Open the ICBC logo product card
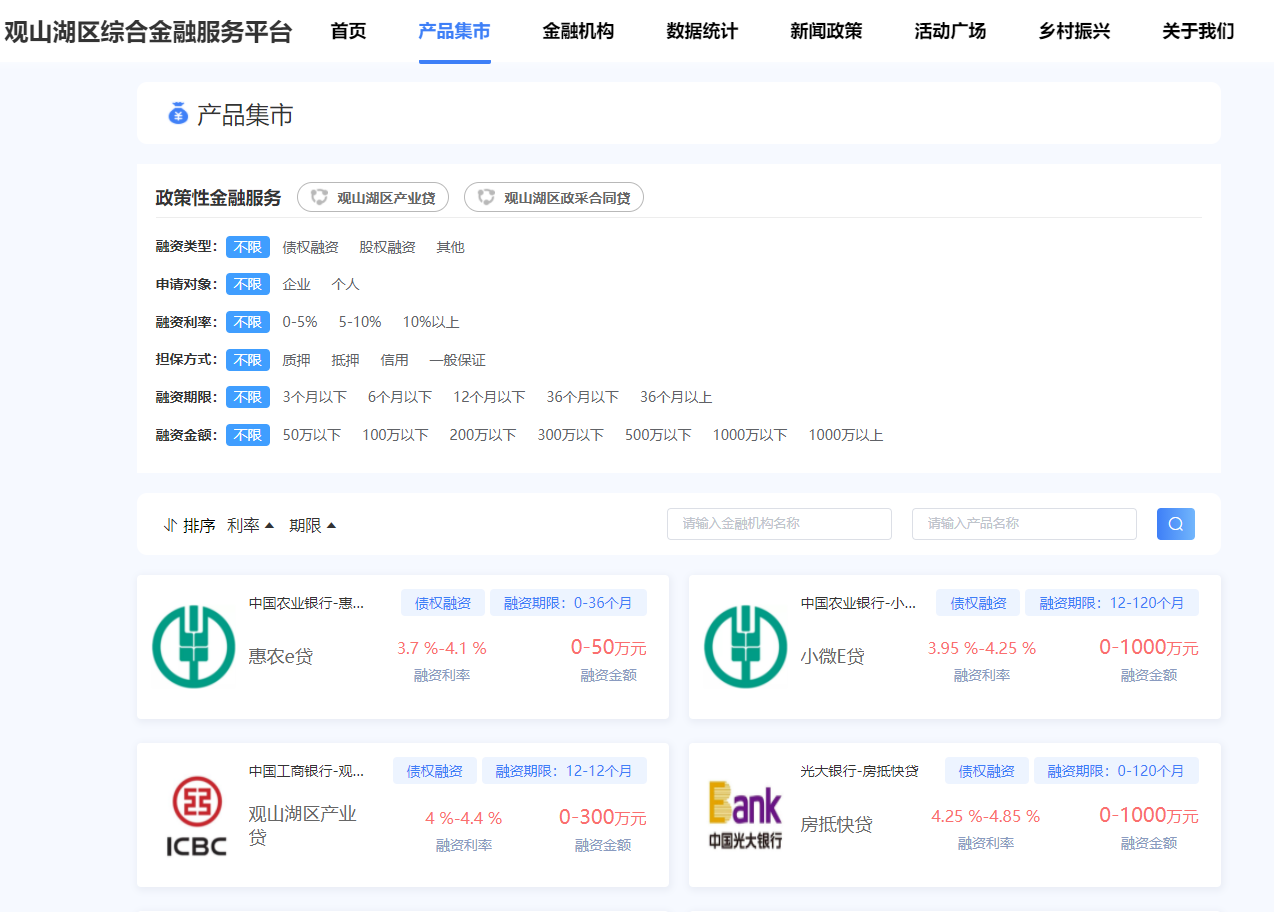The image size is (1274, 912). click(x=196, y=816)
